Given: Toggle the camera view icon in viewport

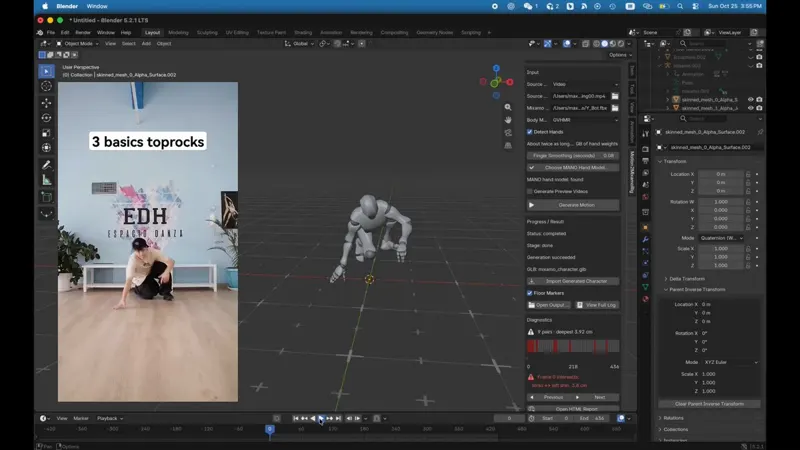Looking at the screenshot, I should tap(508, 133).
